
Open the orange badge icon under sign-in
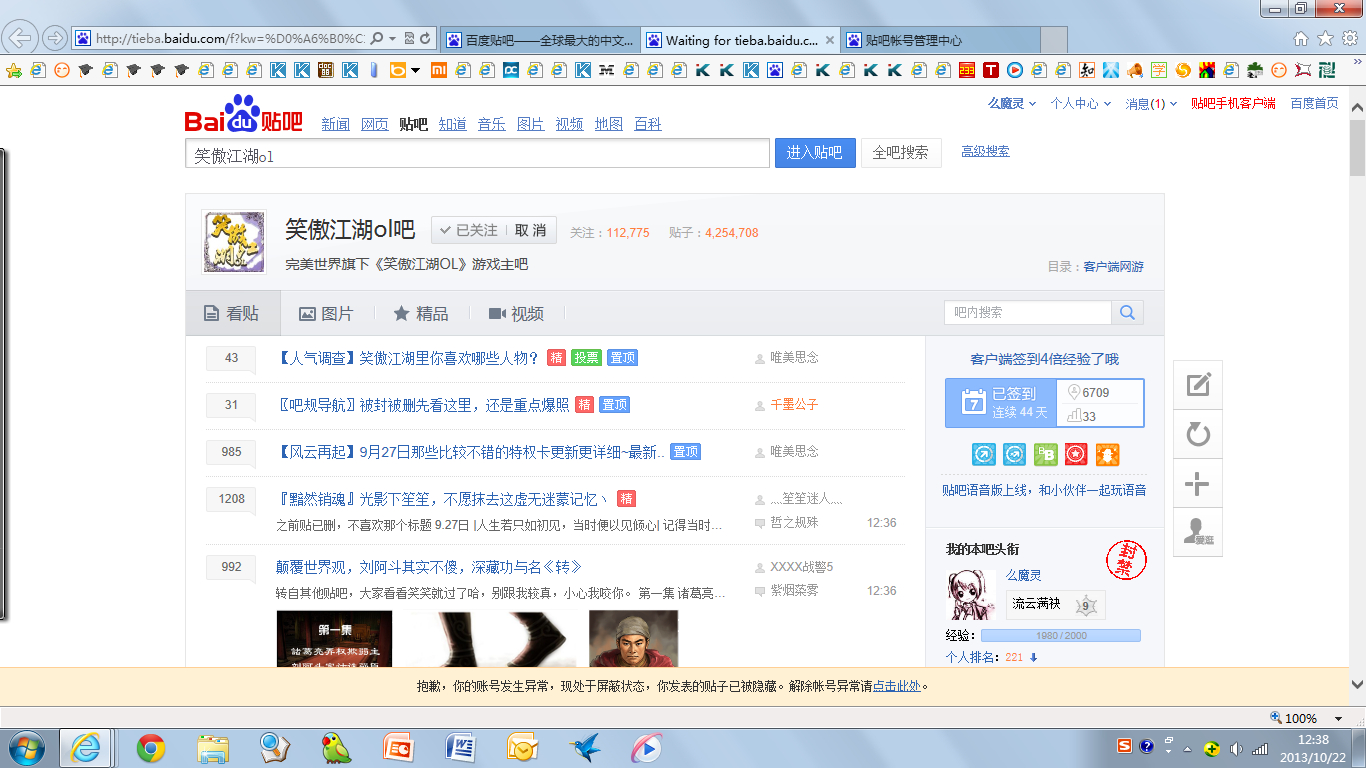(1107, 455)
